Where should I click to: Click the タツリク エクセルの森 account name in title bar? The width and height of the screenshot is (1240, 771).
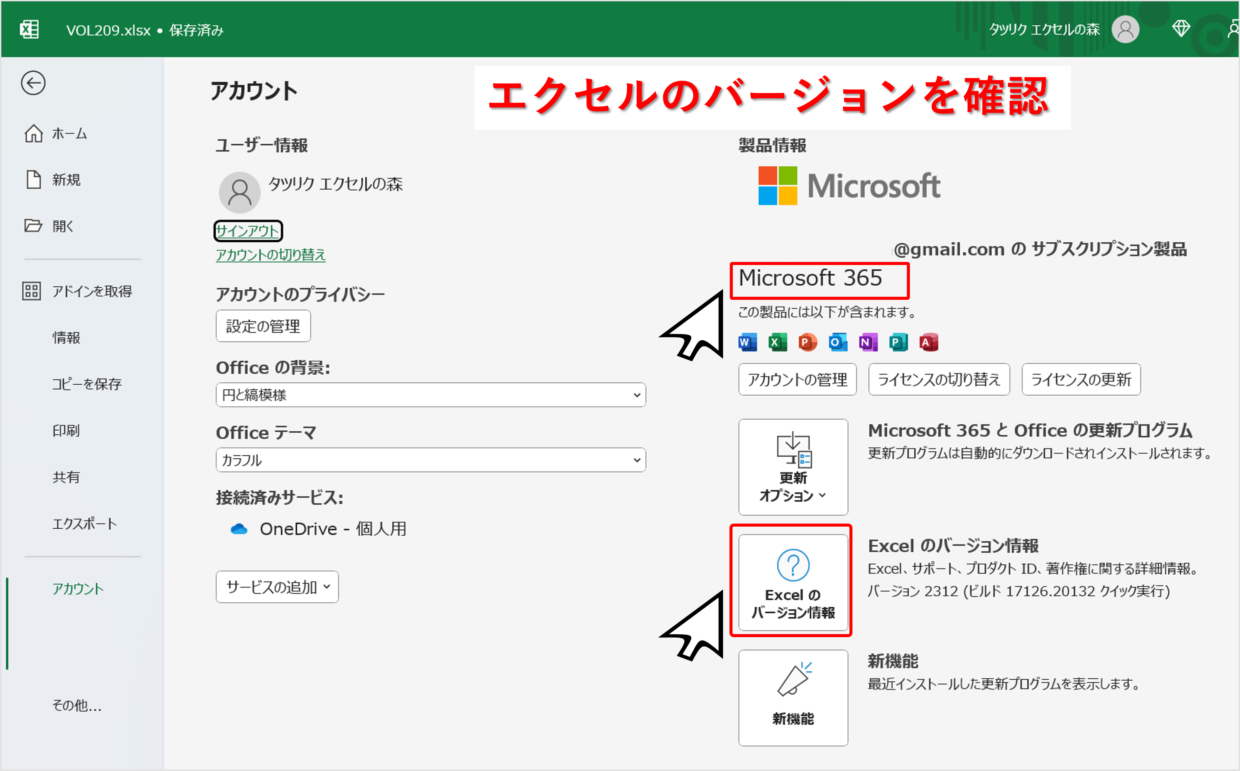tap(1044, 29)
